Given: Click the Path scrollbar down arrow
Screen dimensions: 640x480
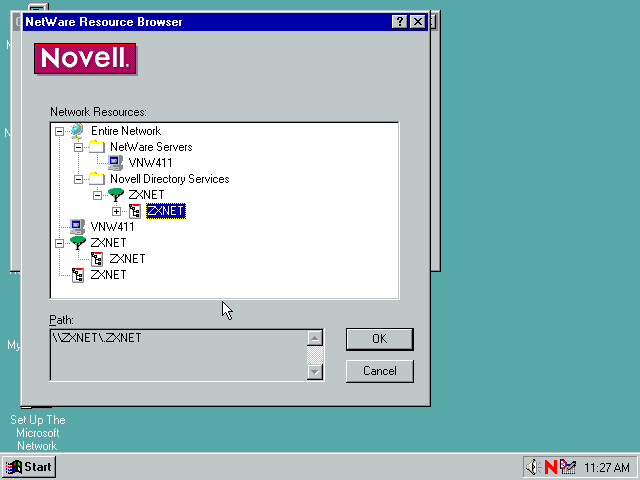Looking at the screenshot, I should [x=315, y=372].
